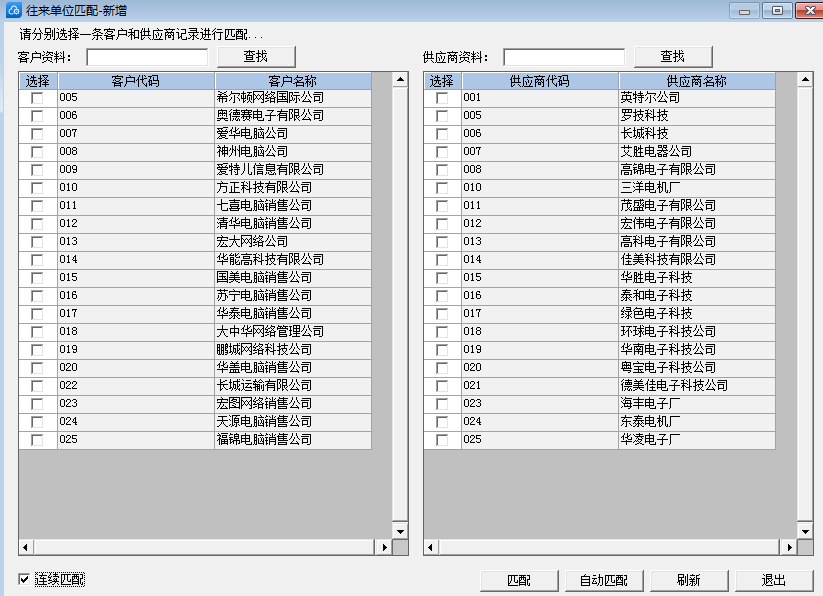The image size is (823, 596).
Task: Select supplier name 华凌电子厂
Action: click(x=650, y=439)
